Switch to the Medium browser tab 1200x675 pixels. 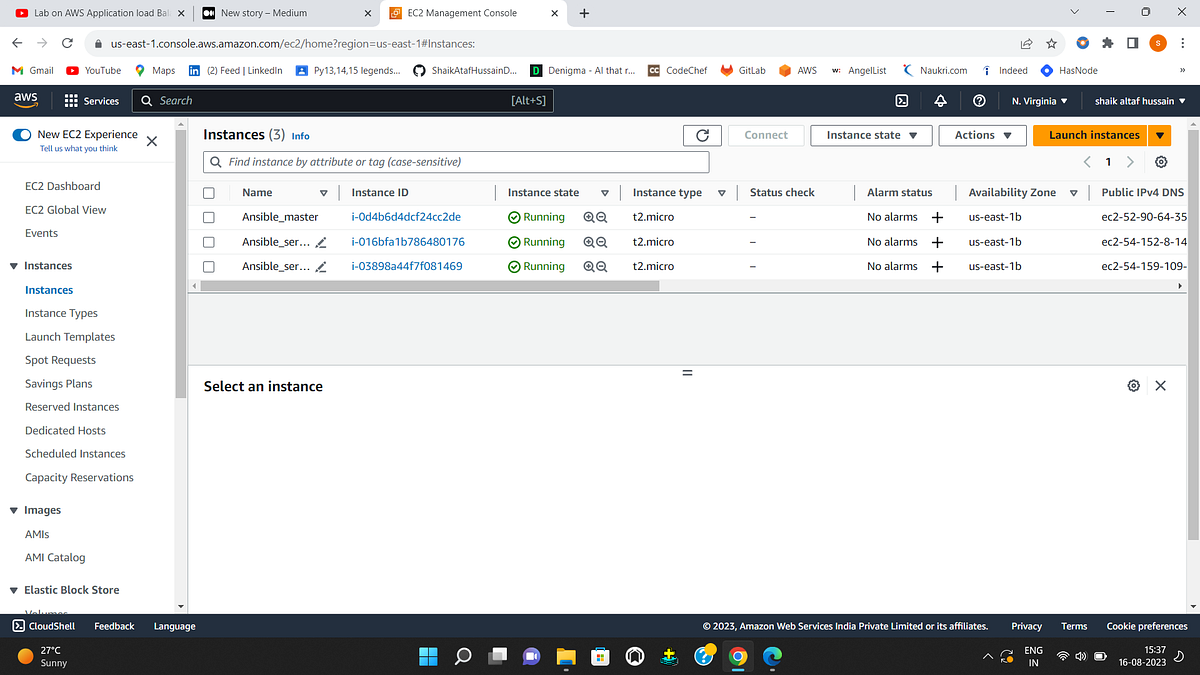262,14
